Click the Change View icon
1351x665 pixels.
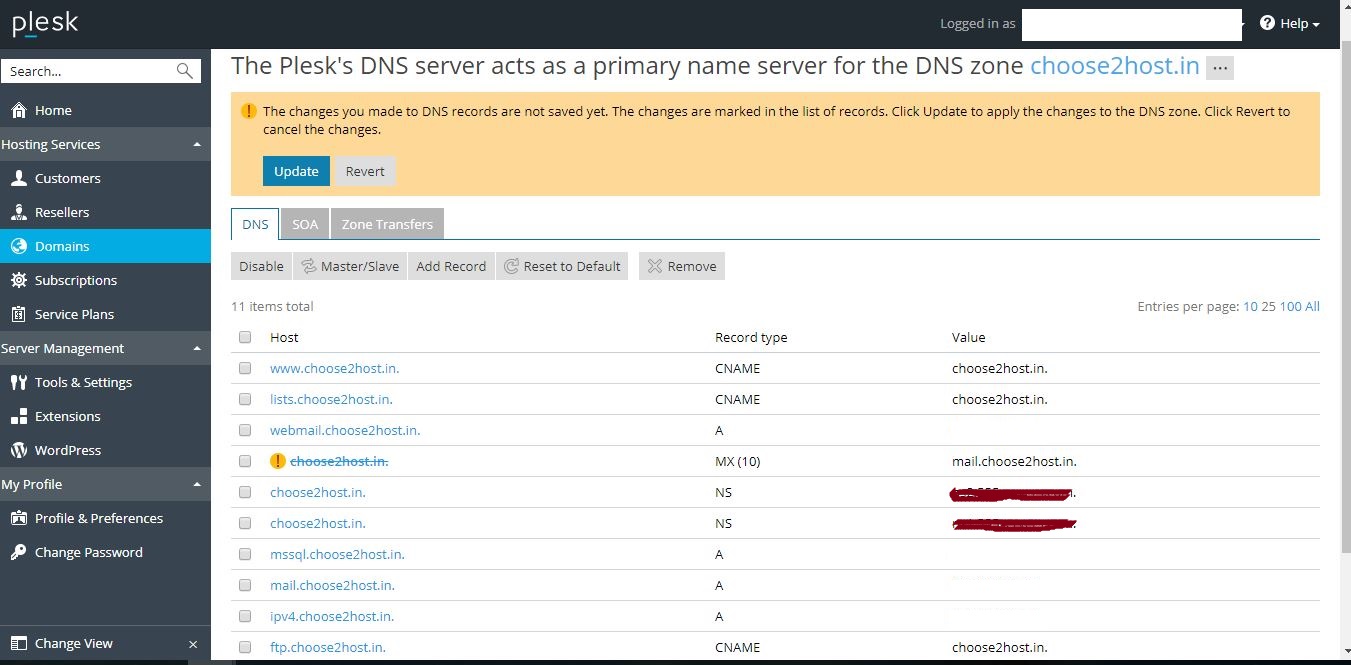pos(18,643)
